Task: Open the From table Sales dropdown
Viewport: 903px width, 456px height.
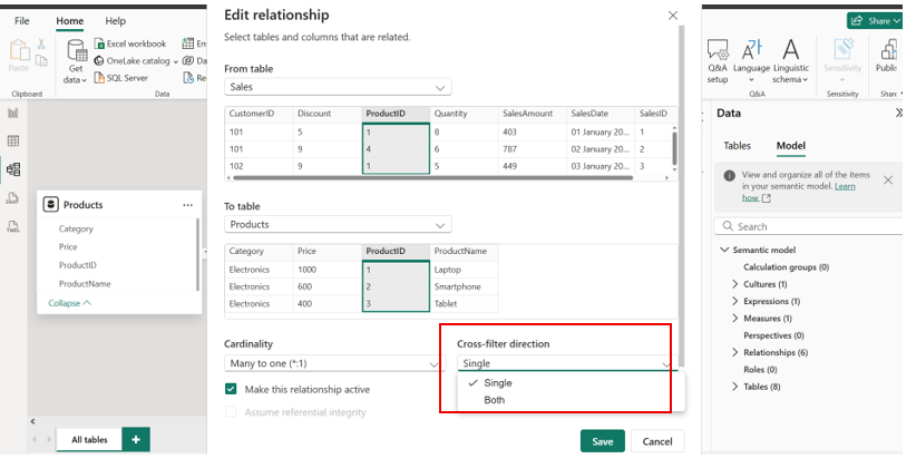Action: coord(338,87)
